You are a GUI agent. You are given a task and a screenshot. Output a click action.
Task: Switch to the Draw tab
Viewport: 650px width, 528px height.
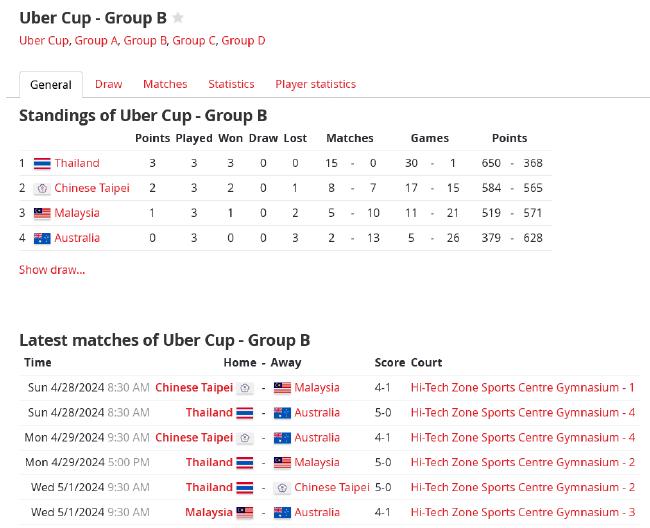[109, 84]
